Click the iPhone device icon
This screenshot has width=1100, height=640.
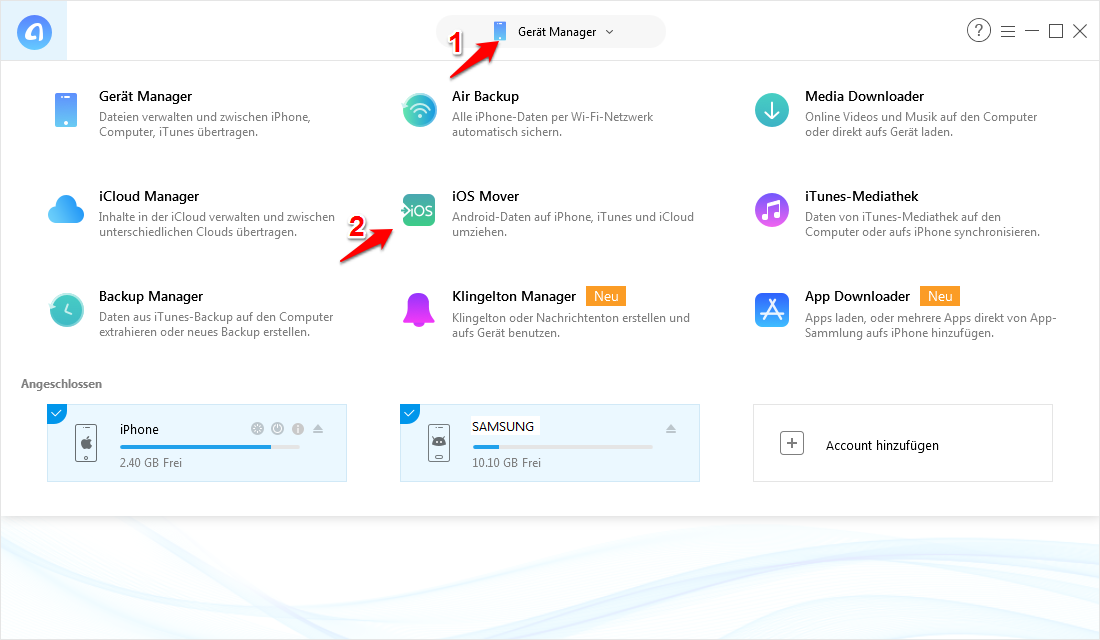(86, 443)
